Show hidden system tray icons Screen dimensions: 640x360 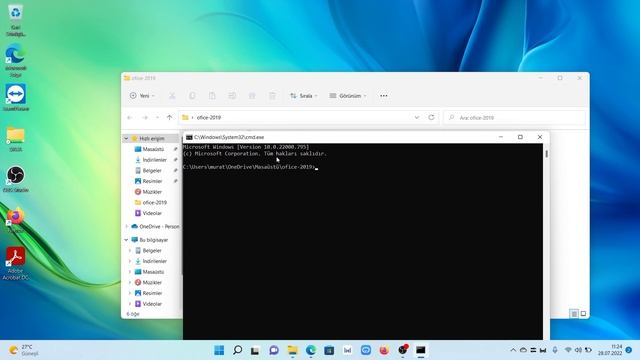tap(513, 350)
